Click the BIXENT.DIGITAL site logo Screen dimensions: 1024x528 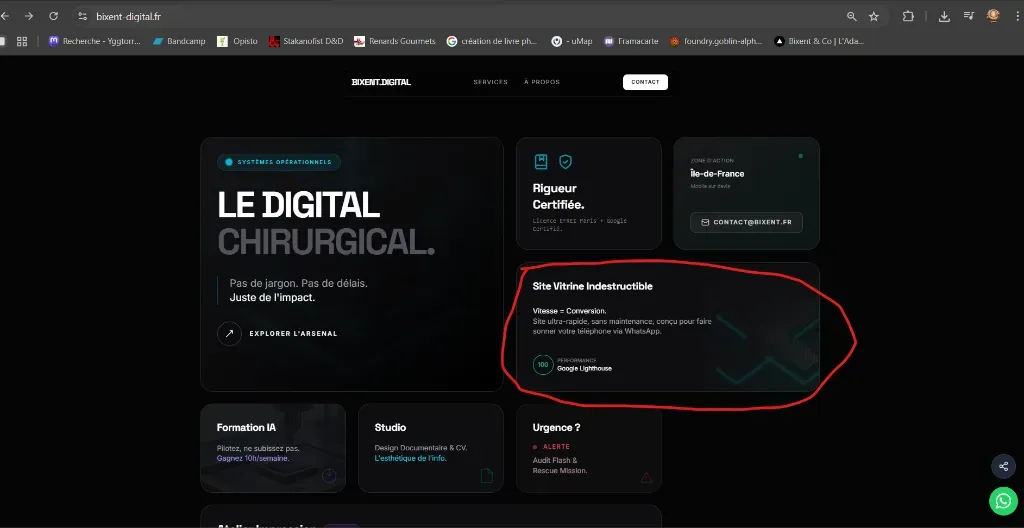pos(381,82)
